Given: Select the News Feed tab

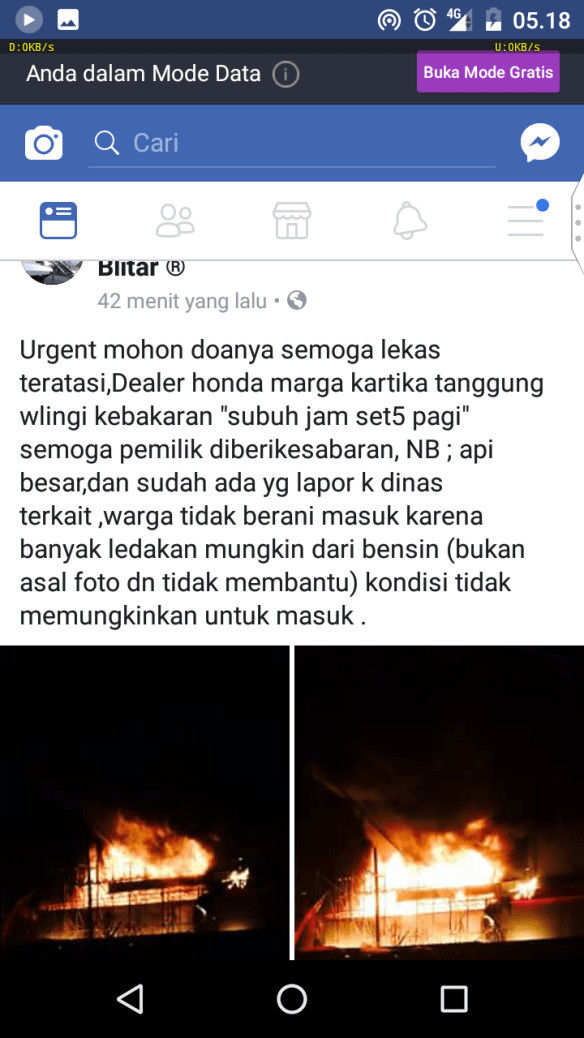Looking at the screenshot, I should click(58, 220).
